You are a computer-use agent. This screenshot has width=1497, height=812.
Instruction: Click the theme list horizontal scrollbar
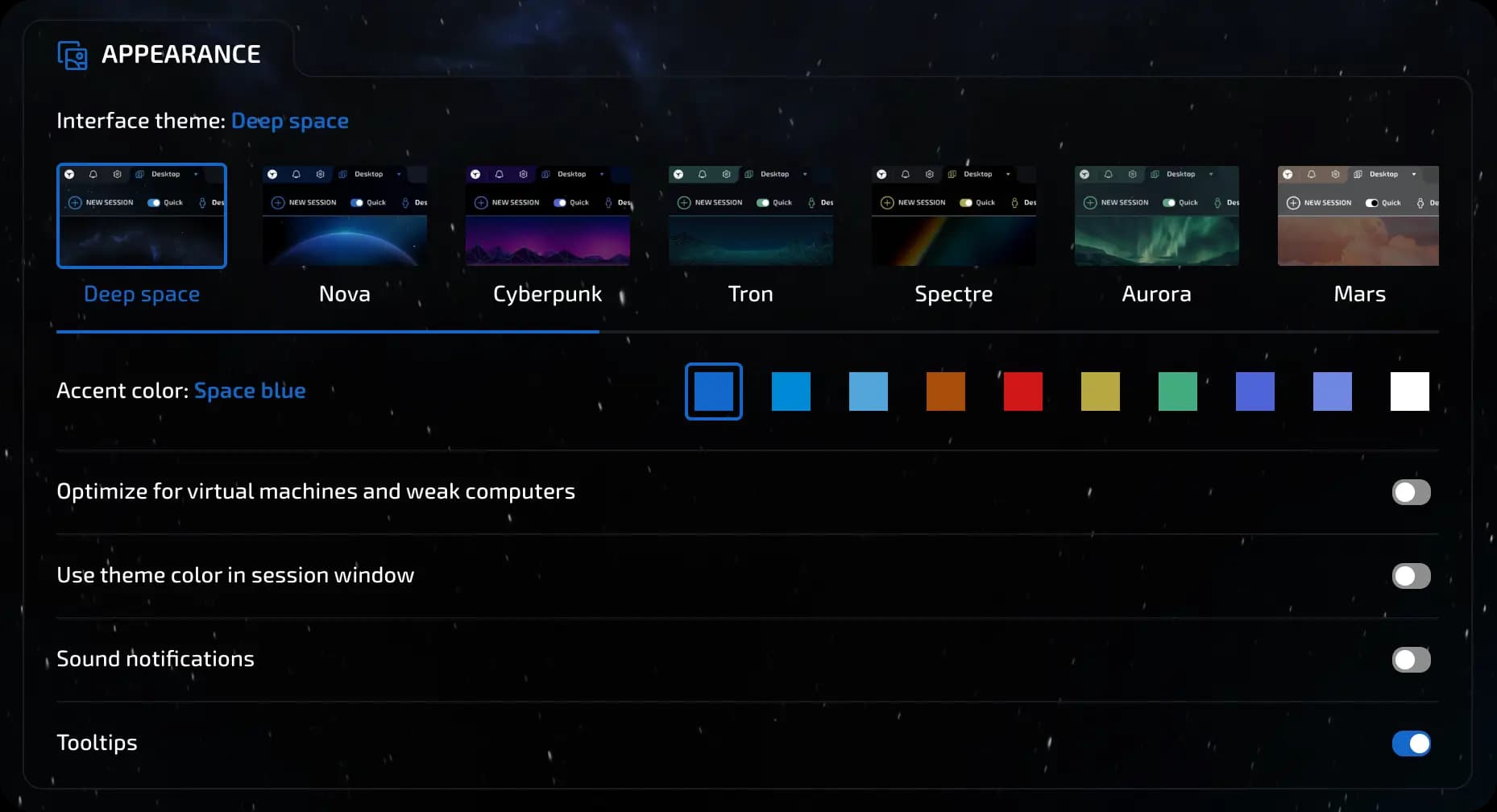[328, 331]
